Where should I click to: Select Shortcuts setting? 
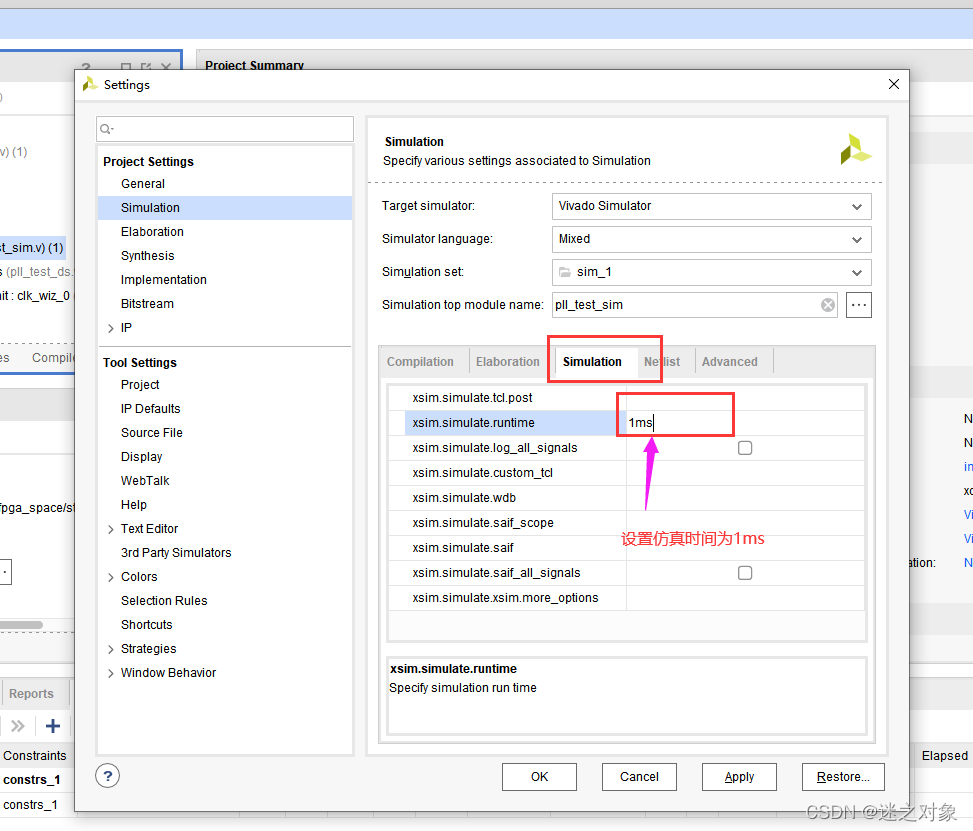coord(147,625)
